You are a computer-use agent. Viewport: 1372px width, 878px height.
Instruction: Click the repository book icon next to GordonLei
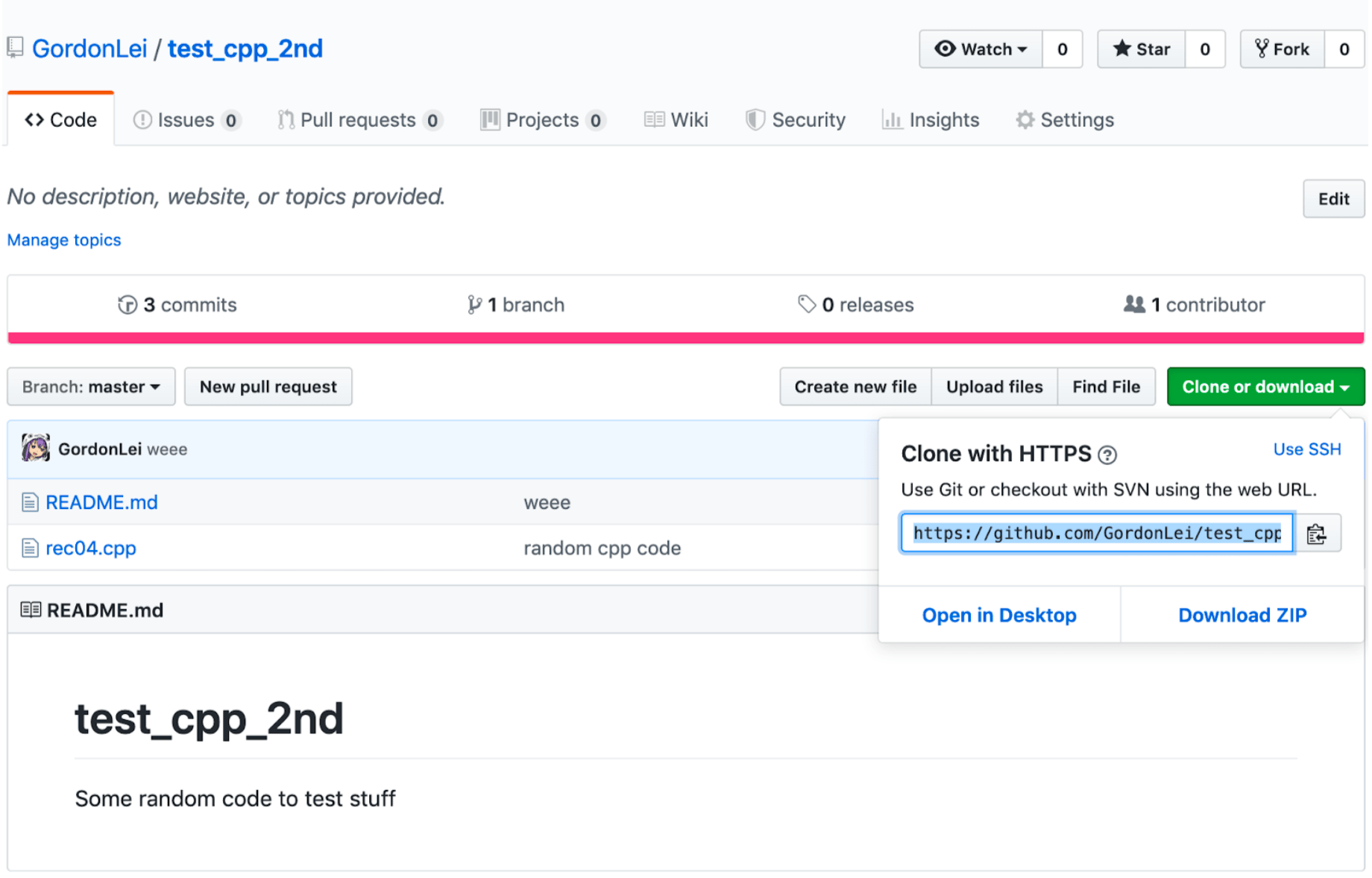tap(15, 48)
